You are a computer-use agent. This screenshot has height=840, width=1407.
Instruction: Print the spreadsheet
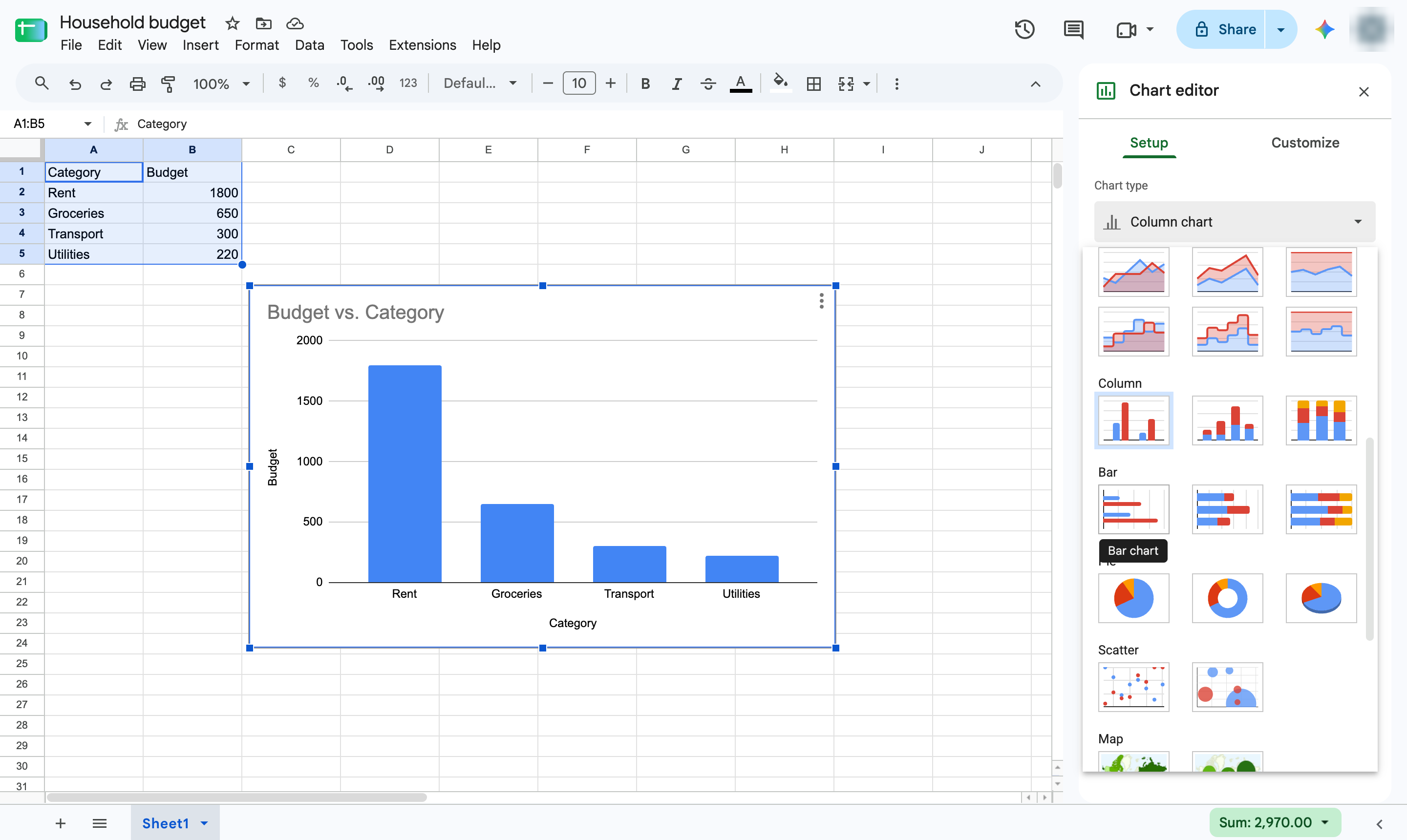[x=138, y=84]
